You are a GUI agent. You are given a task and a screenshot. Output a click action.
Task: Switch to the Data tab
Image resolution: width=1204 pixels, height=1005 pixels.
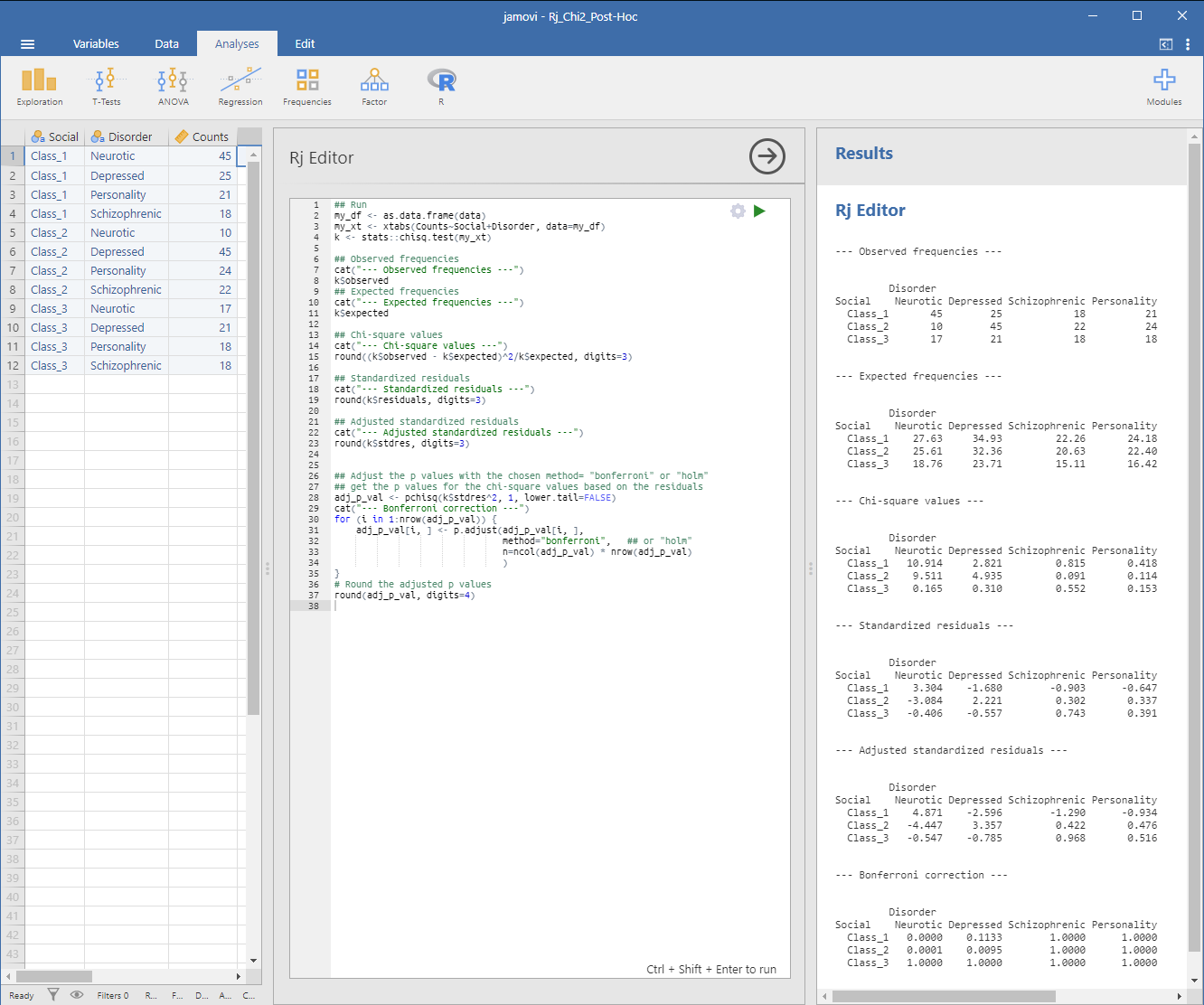(166, 43)
